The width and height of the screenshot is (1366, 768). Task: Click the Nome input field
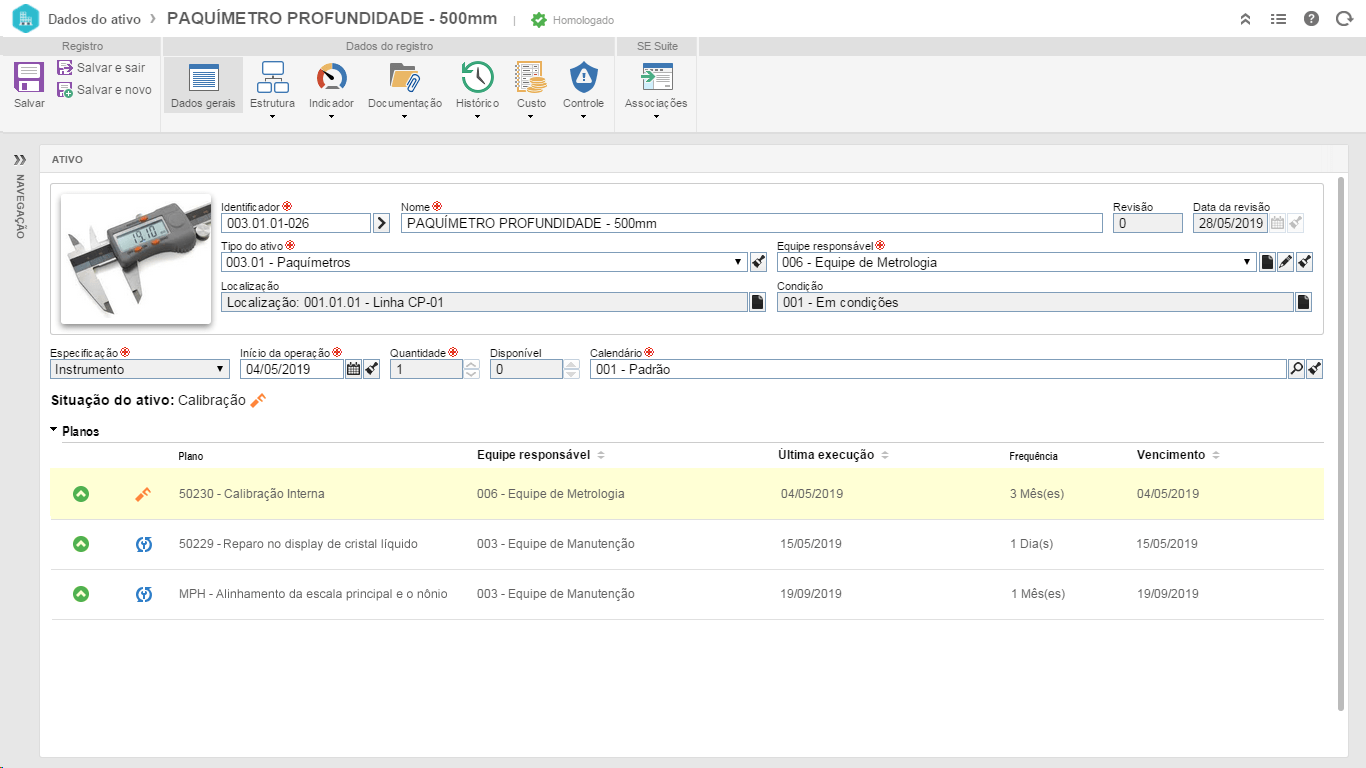click(750, 223)
